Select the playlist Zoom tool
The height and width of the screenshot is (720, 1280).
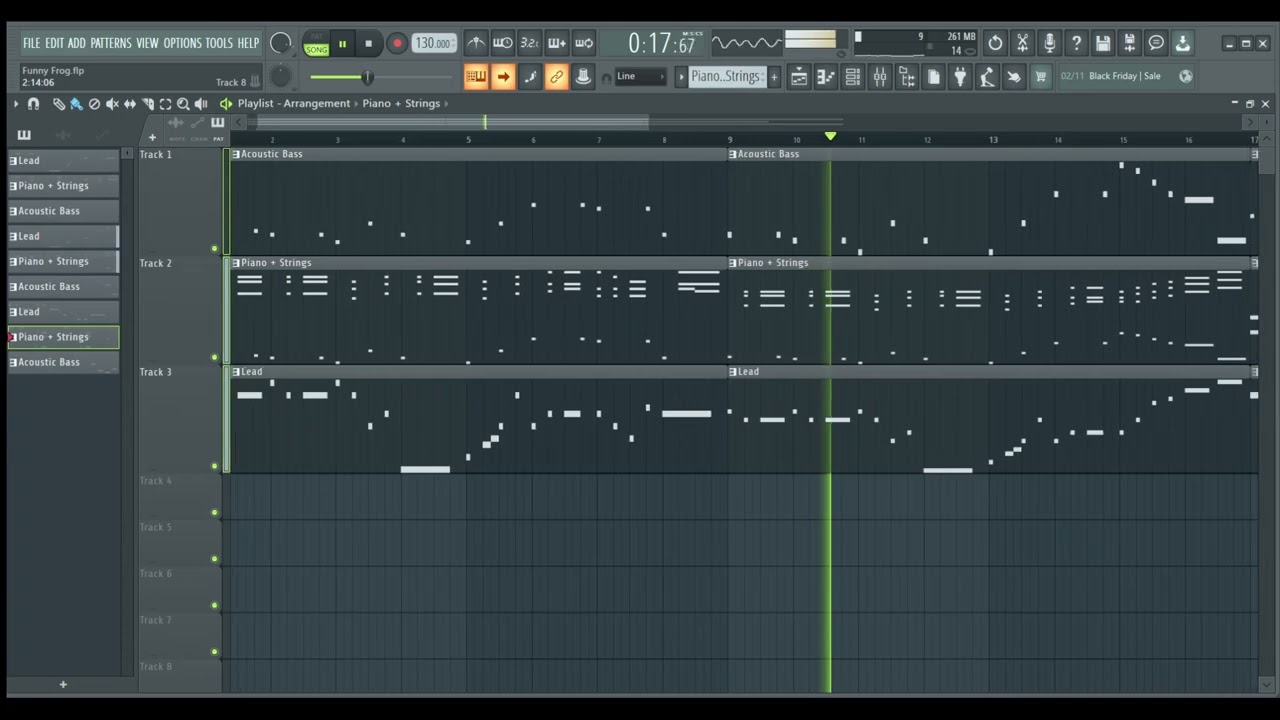183,104
